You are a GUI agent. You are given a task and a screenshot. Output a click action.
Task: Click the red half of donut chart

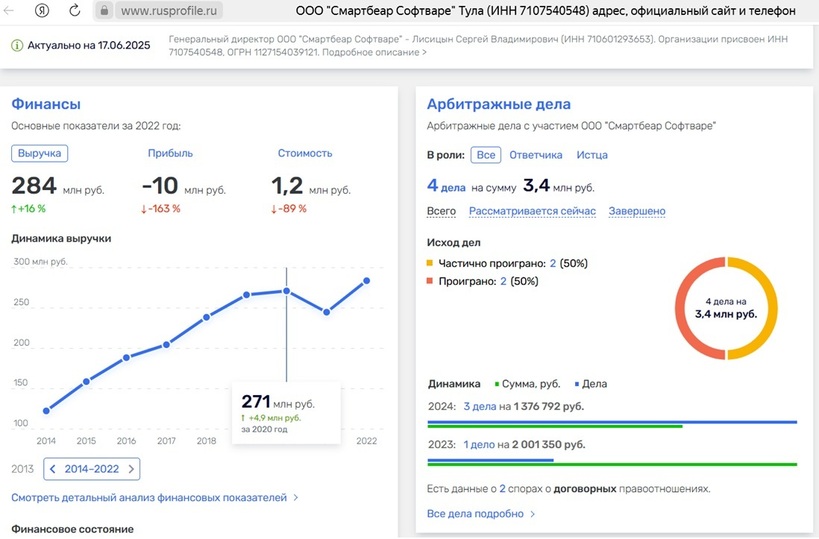coord(682,308)
